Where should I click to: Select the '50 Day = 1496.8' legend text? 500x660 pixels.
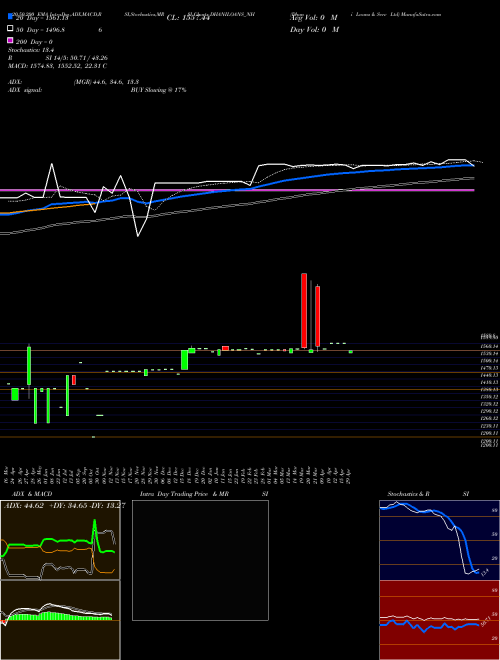point(40,30)
